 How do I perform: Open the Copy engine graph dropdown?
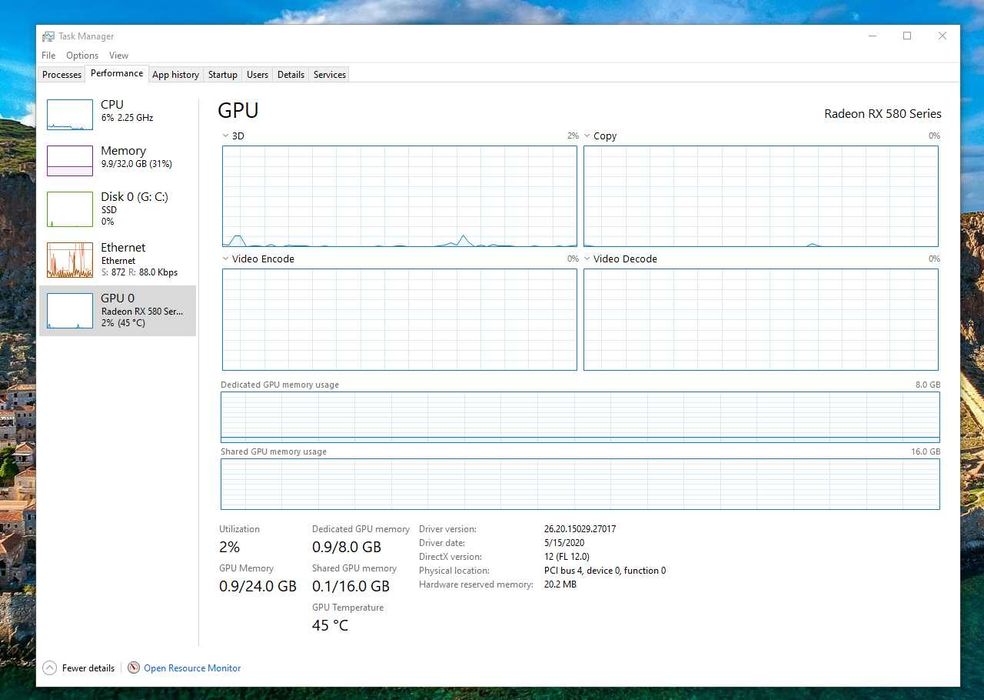(587, 136)
